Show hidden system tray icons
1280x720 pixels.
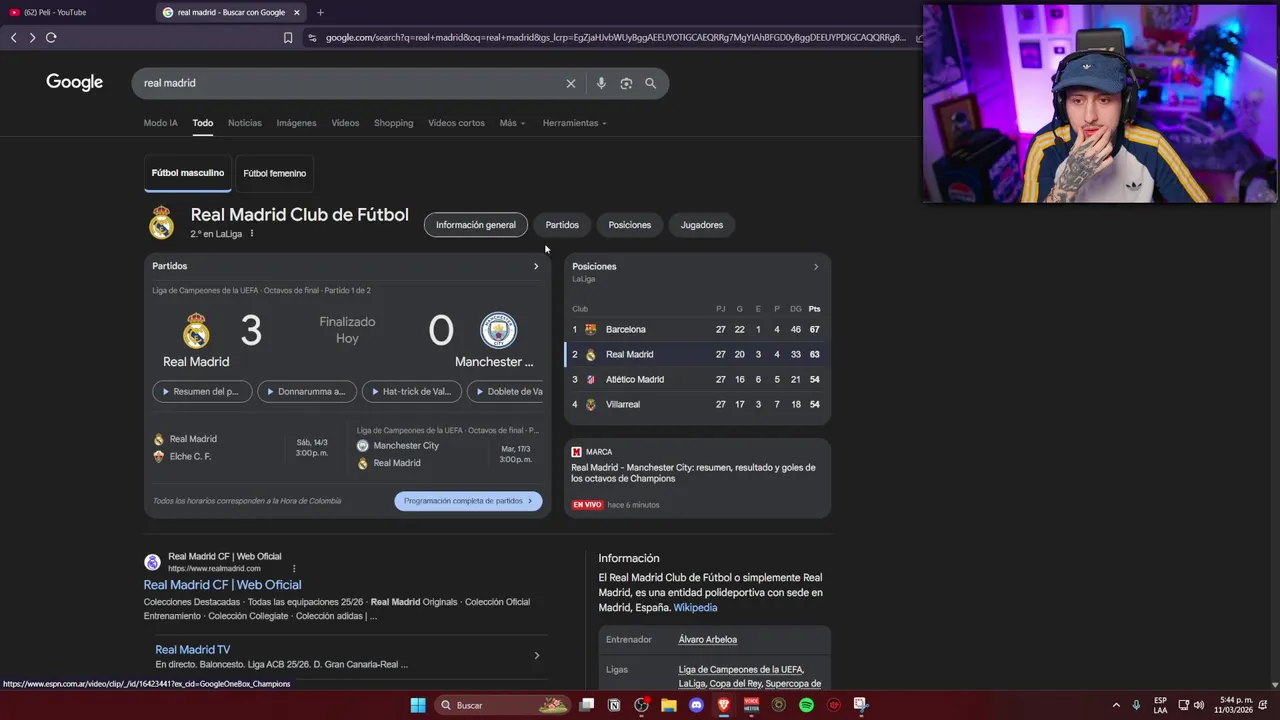(1116, 705)
